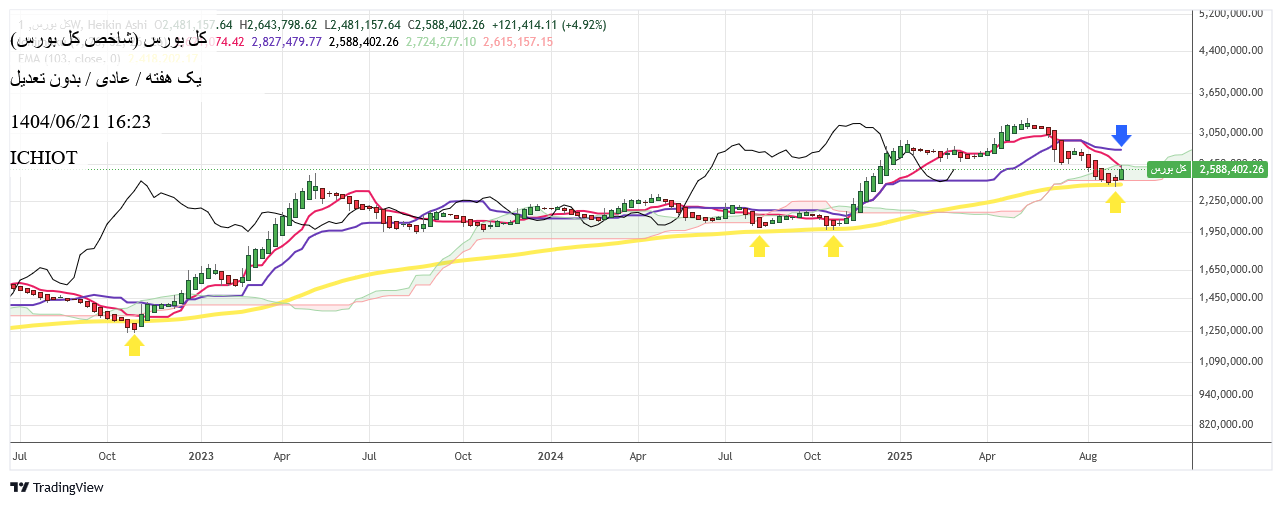Click the 3,050,000.00 price scale label
This screenshot has width=1282, height=505.
click(1233, 132)
